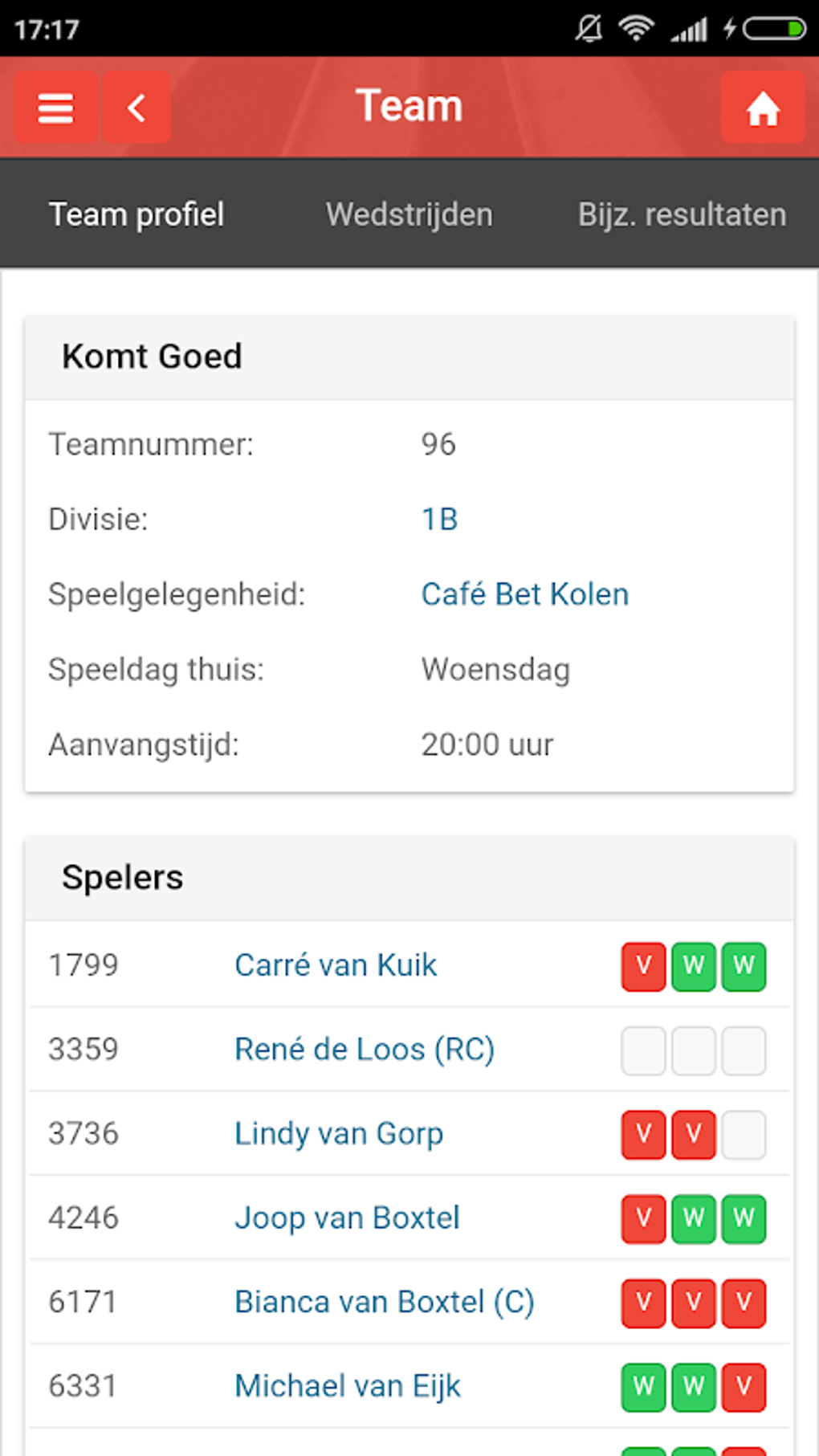
Task: Go to the home screen via home icon
Action: tap(761, 107)
